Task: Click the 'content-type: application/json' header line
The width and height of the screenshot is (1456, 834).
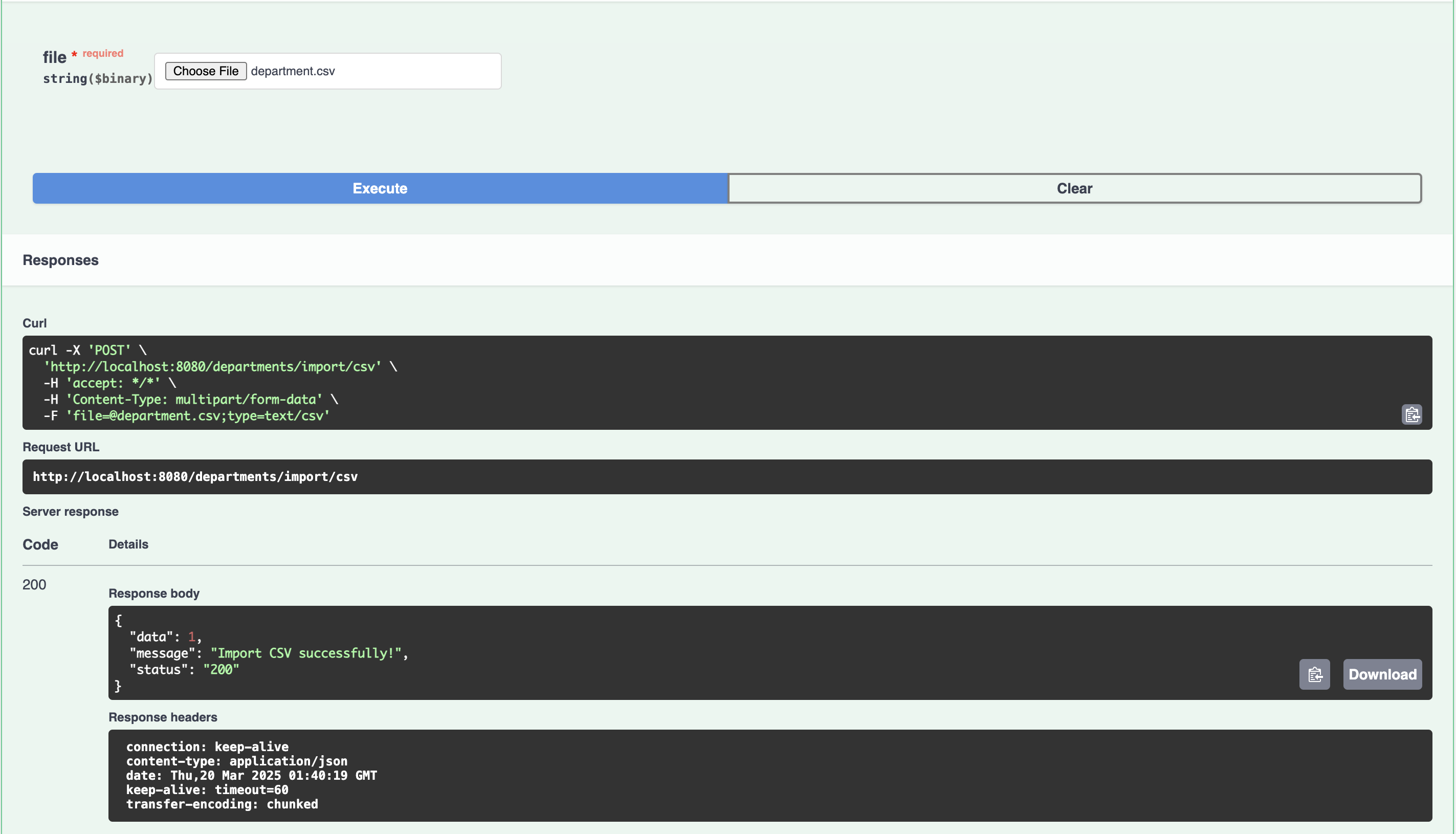Action: 236,761
